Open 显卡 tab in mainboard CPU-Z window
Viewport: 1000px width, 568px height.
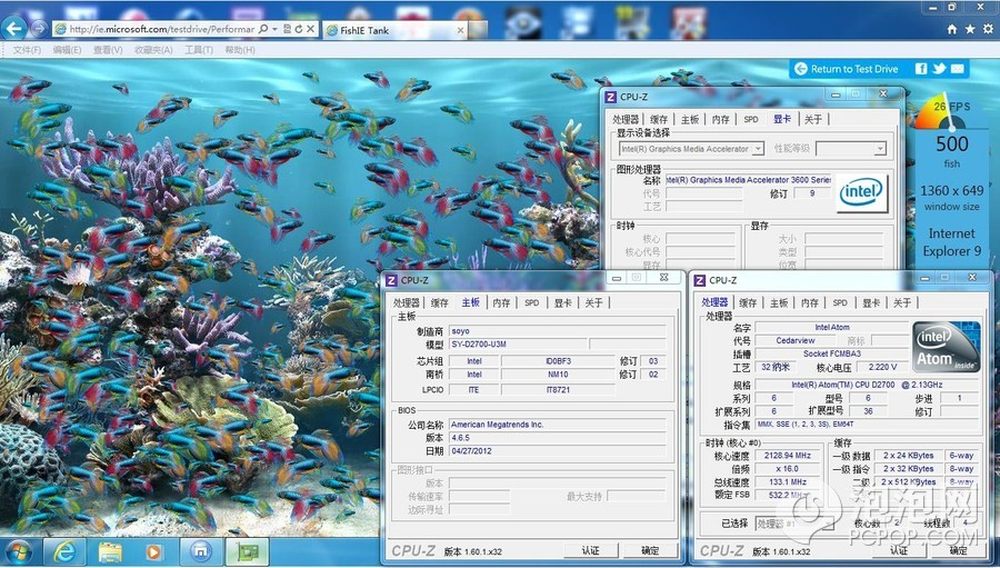pos(563,303)
